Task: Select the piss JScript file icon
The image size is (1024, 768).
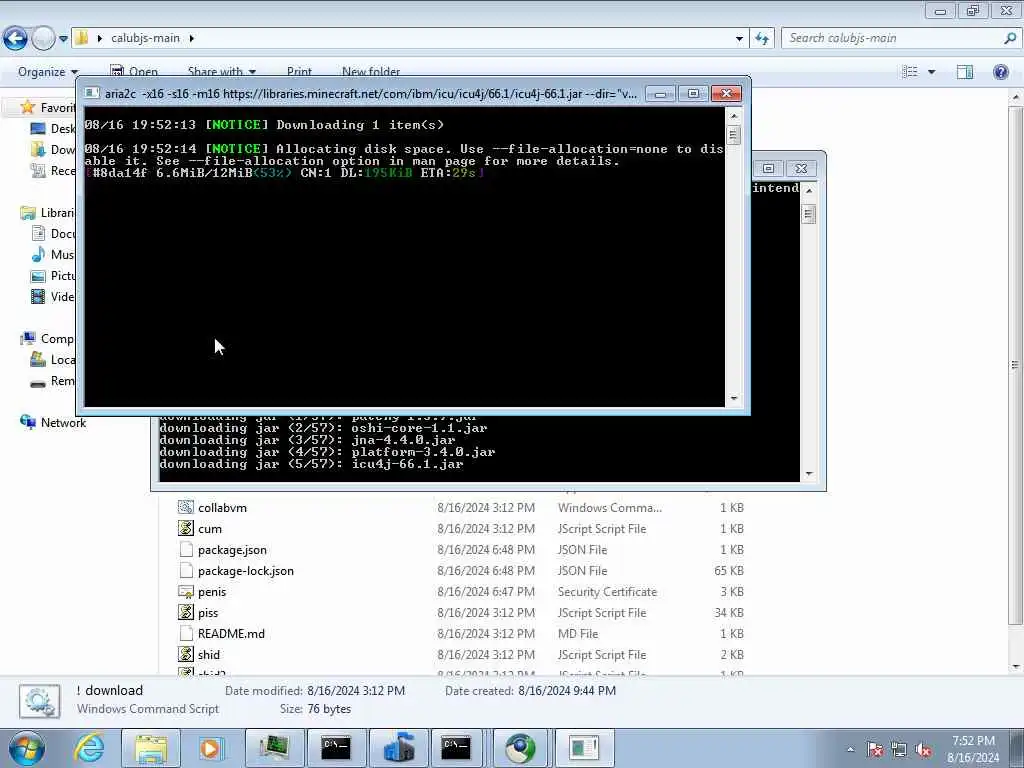Action: coord(185,613)
